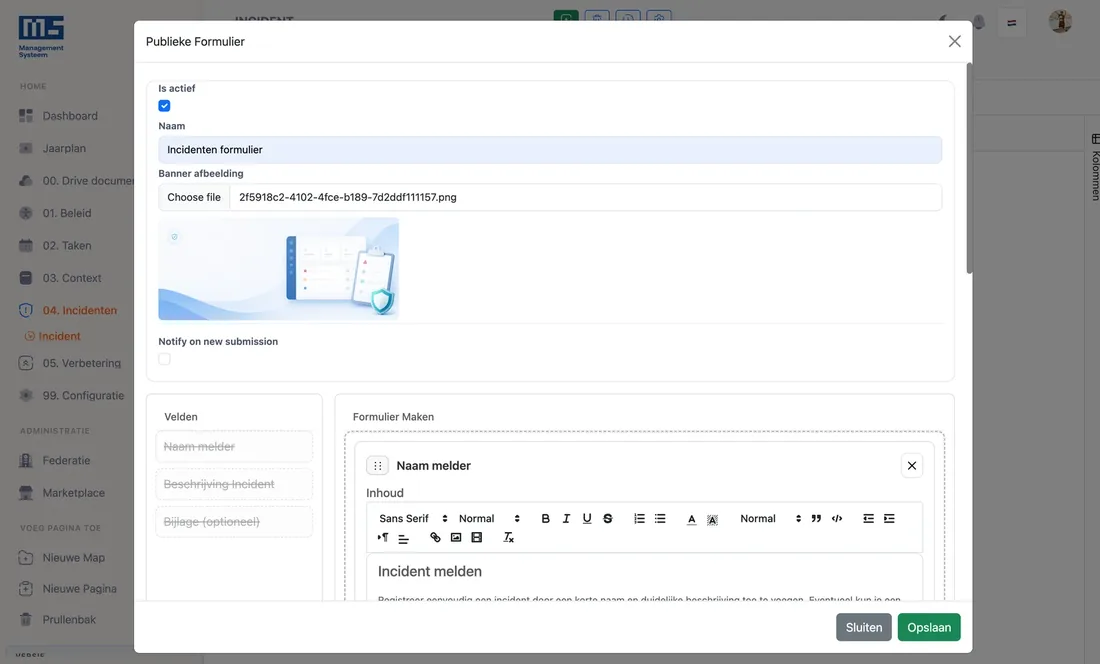The image size is (1100, 664).
Task: Open 00. Drive documenten in sidebar
Action: pyautogui.click(x=88, y=181)
